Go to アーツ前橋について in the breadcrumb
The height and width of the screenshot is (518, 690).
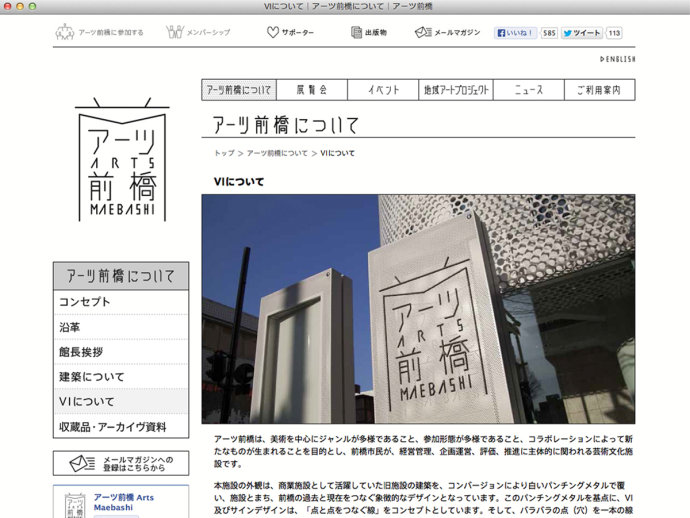point(277,153)
